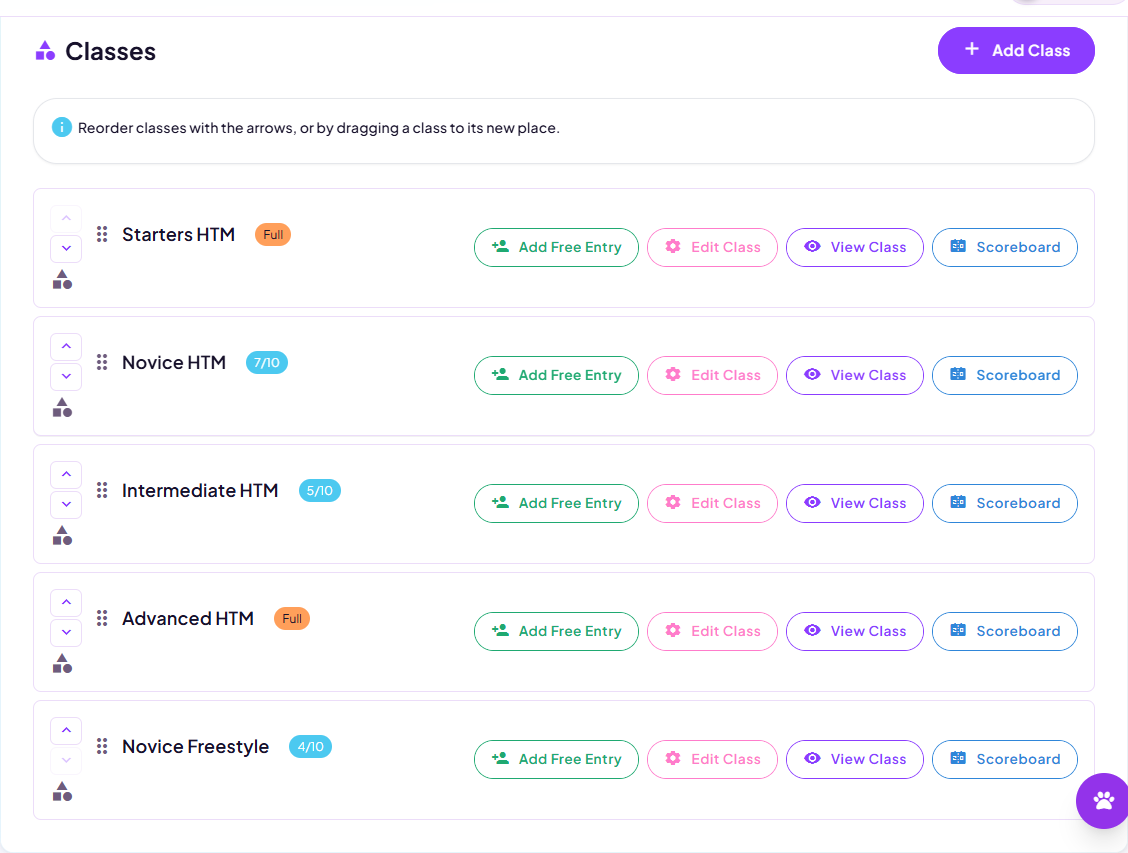Image resolution: width=1128 pixels, height=853 pixels.
Task: Move Intermediate HTM up one place
Action: tap(66, 474)
